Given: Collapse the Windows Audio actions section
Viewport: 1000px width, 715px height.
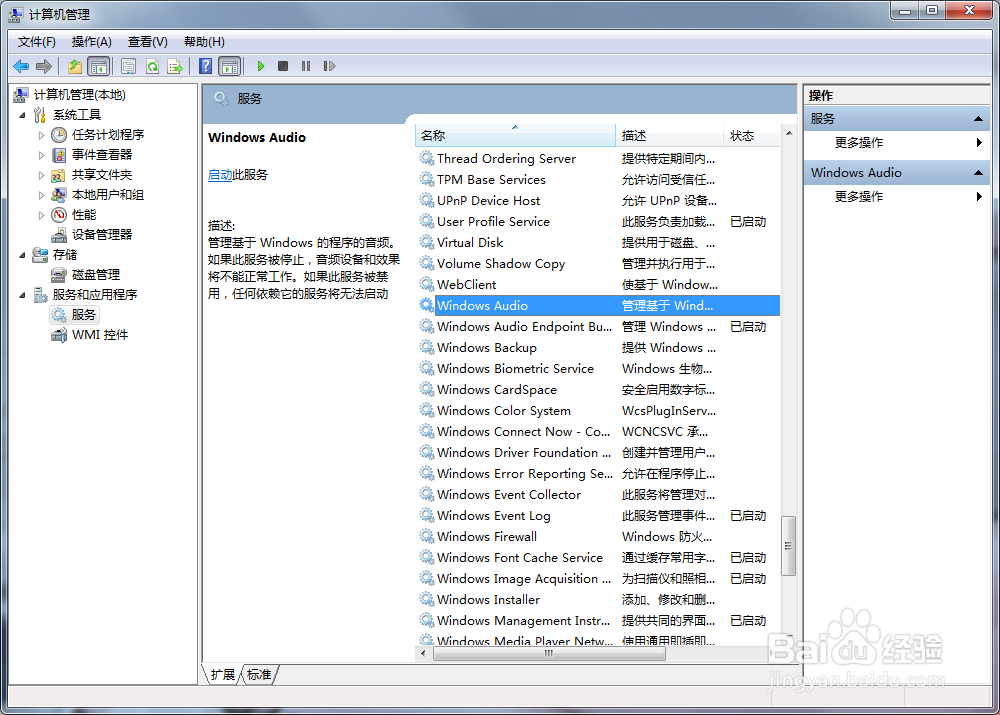Looking at the screenshot, I should [978, 173].
